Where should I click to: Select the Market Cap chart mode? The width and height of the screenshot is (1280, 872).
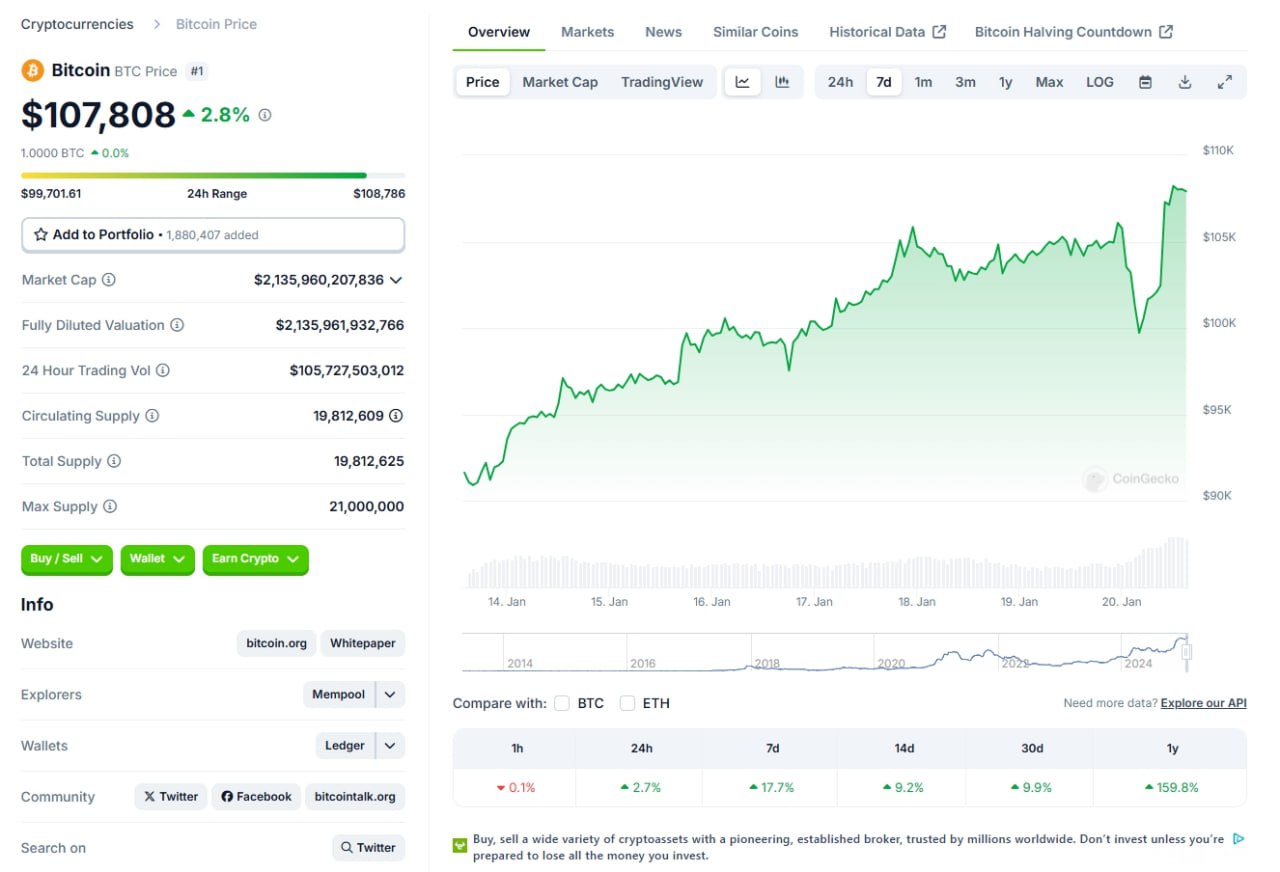pyautogui.click(x=560, y=82)
